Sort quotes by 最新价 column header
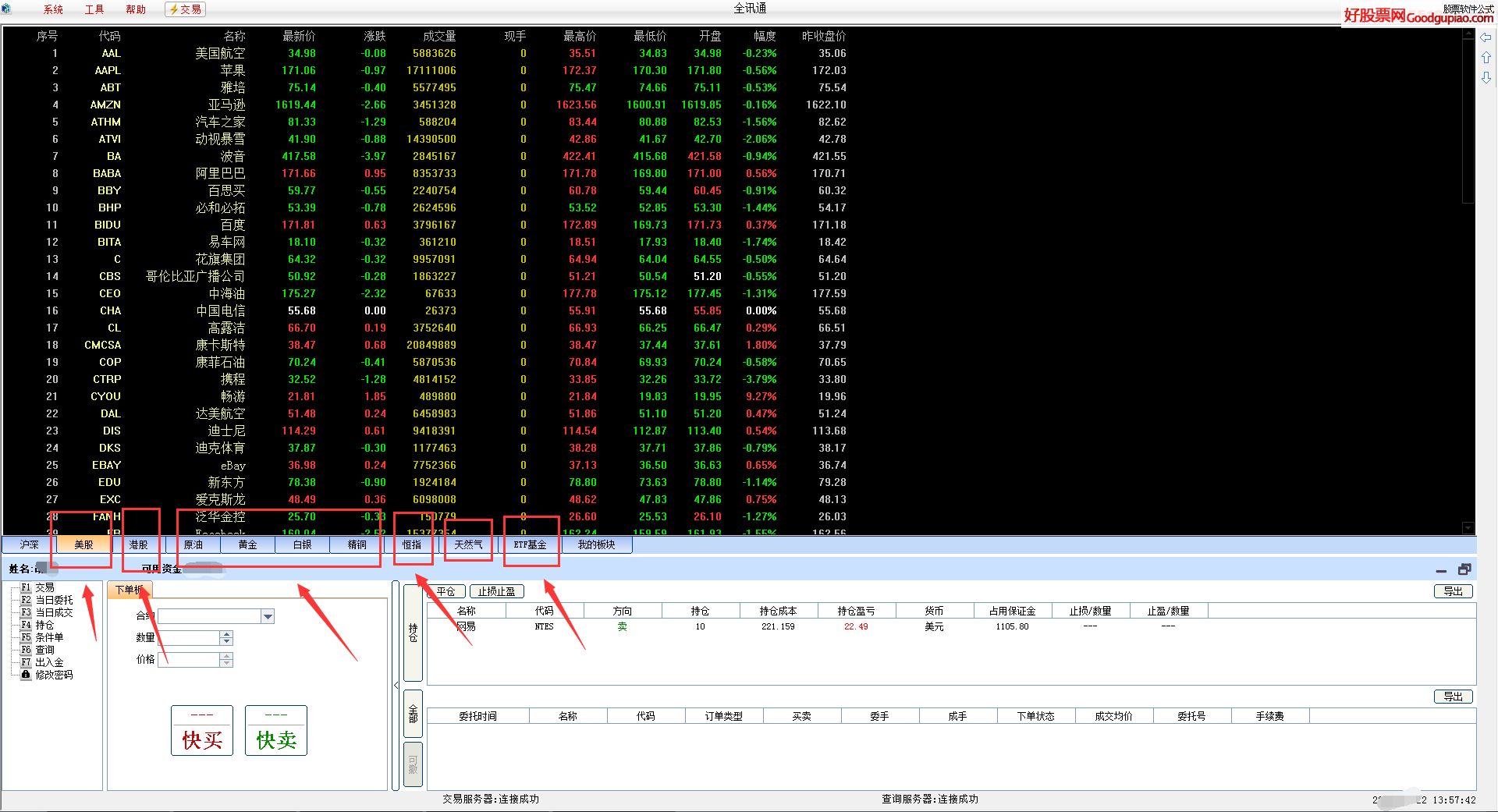The image size is (1498, 812). tap(299, 36)
